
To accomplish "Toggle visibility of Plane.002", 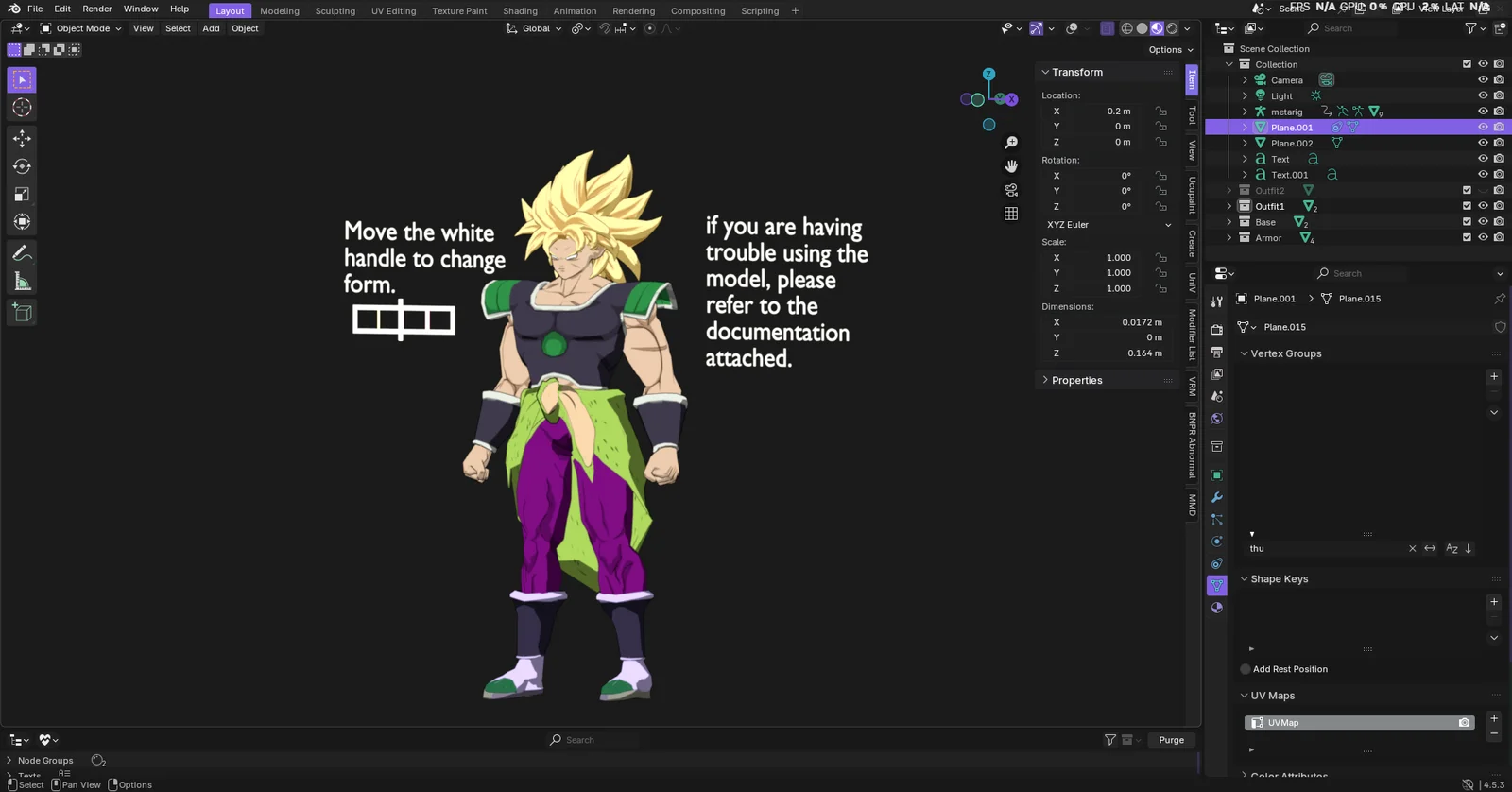I will pos(1483,143).
